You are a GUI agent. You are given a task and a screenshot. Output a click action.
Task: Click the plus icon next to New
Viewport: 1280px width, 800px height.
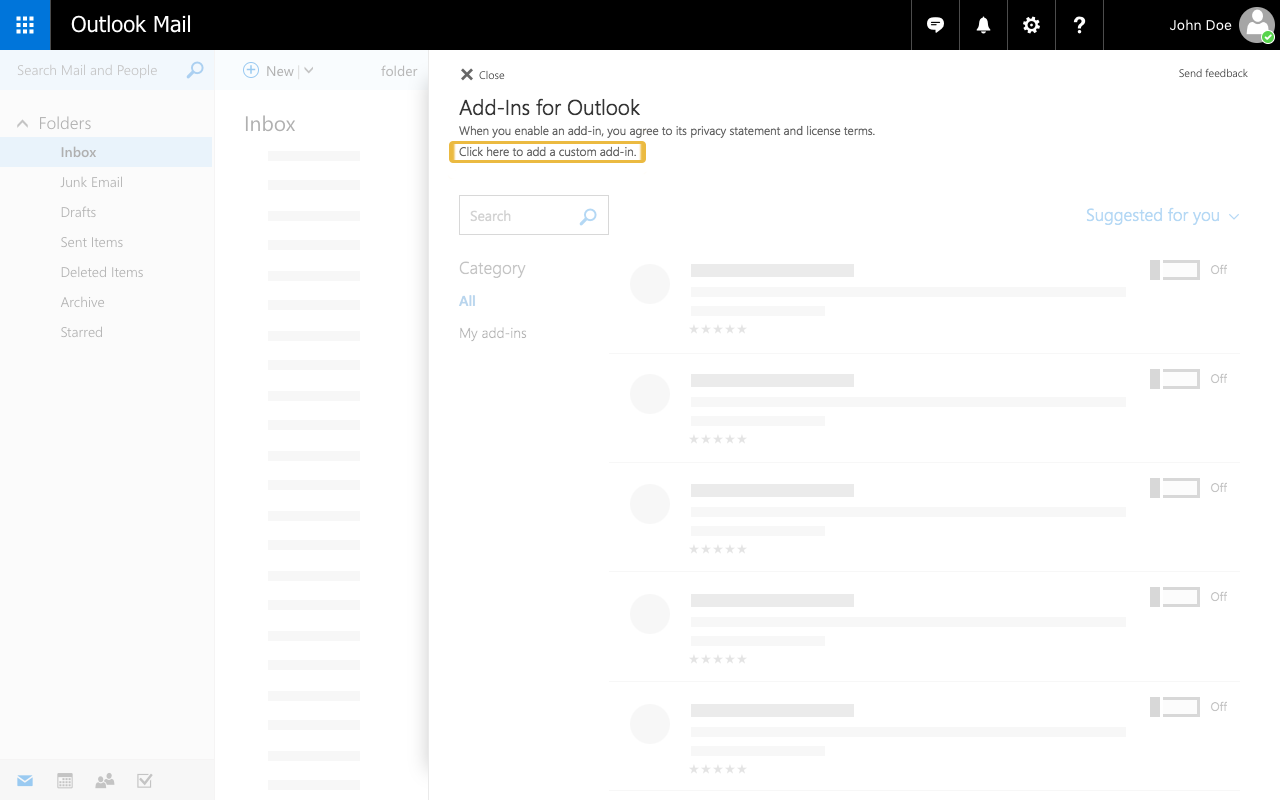pos(251,70)
